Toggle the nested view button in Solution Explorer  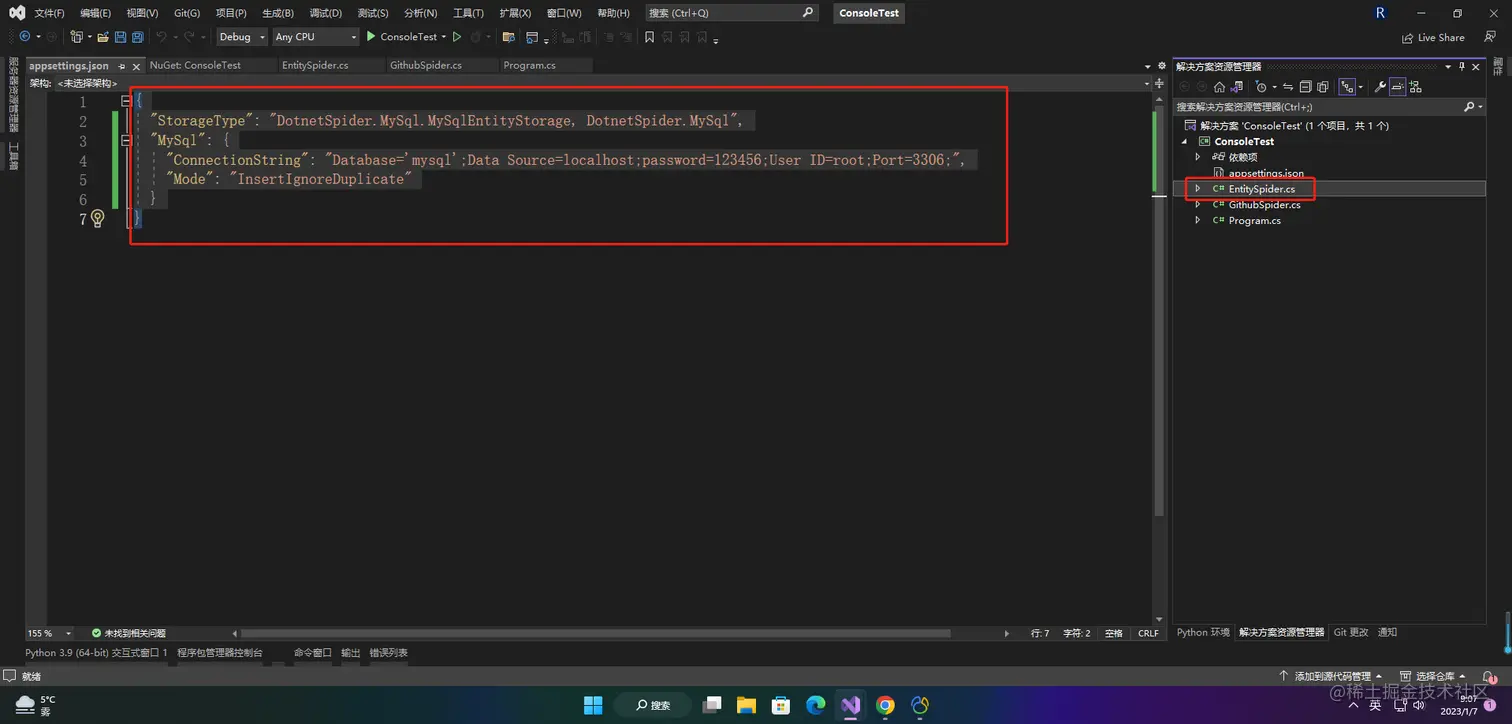click(x=1347, y=87)
